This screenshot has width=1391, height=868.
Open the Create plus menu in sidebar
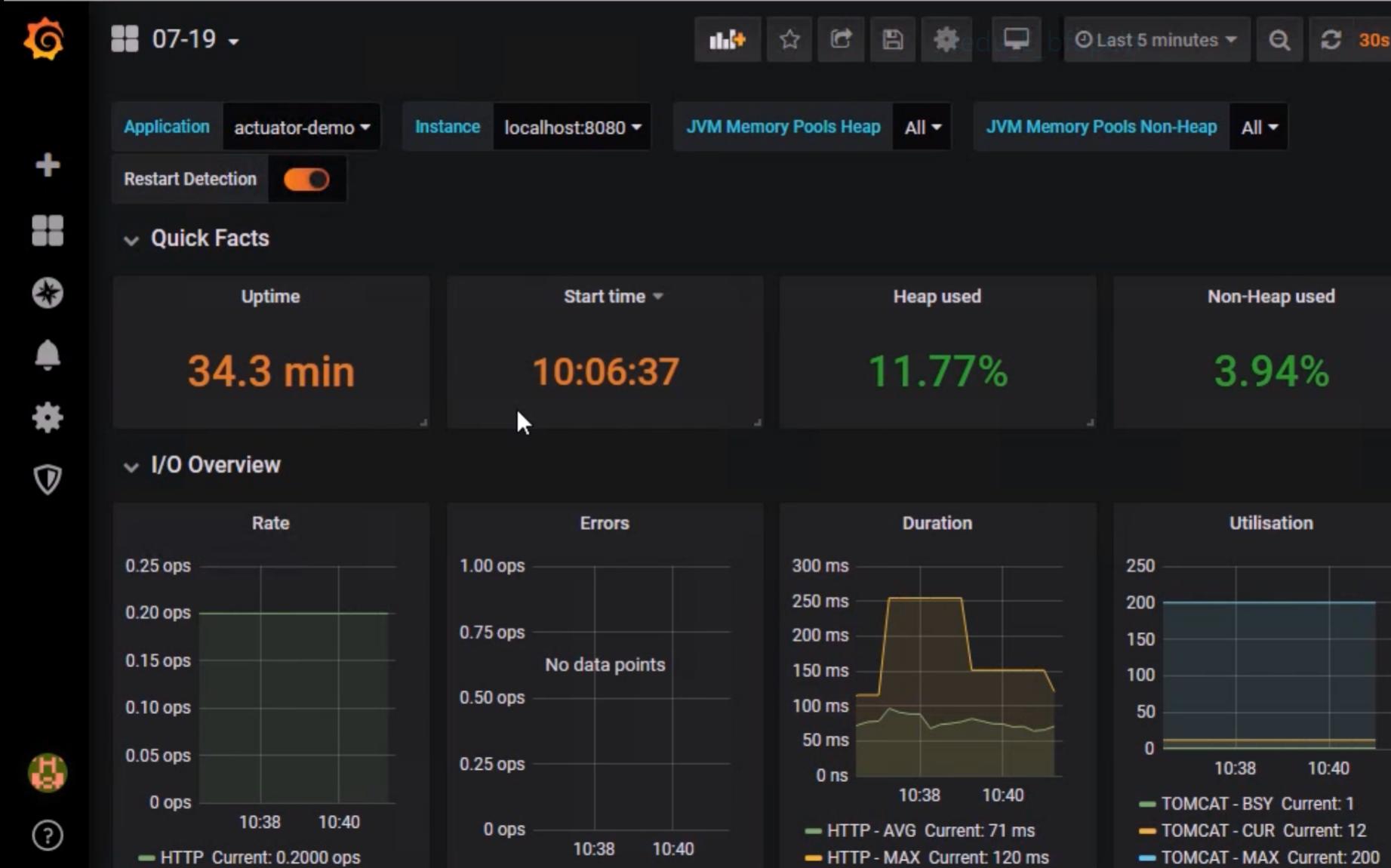[48, 165]
